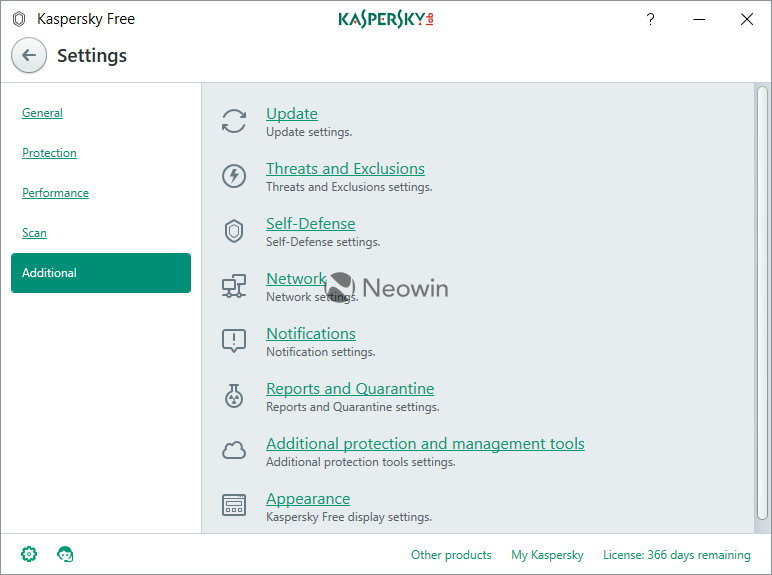The width and height of the screenshot is (772, 575).
Task: Click the Network computers icon
Action: pyautogui.click(x=234, y=286)
